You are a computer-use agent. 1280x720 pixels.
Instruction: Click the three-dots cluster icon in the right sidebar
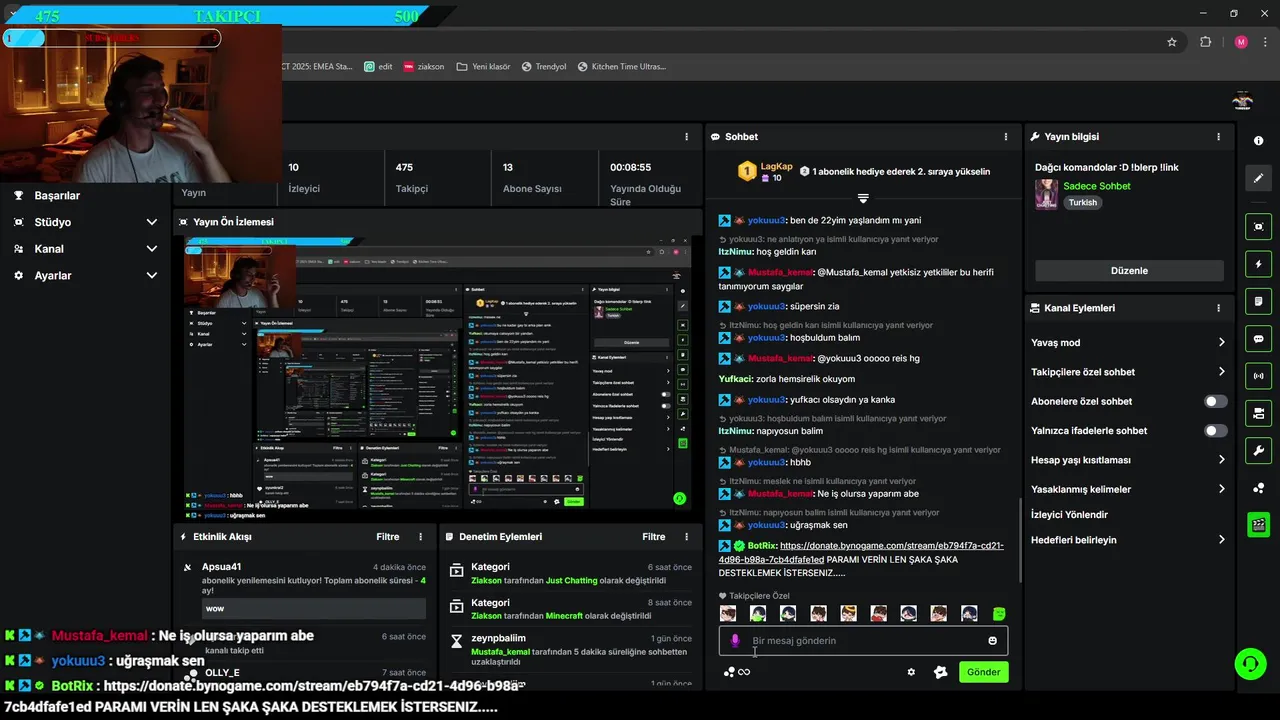point(1258,487)
